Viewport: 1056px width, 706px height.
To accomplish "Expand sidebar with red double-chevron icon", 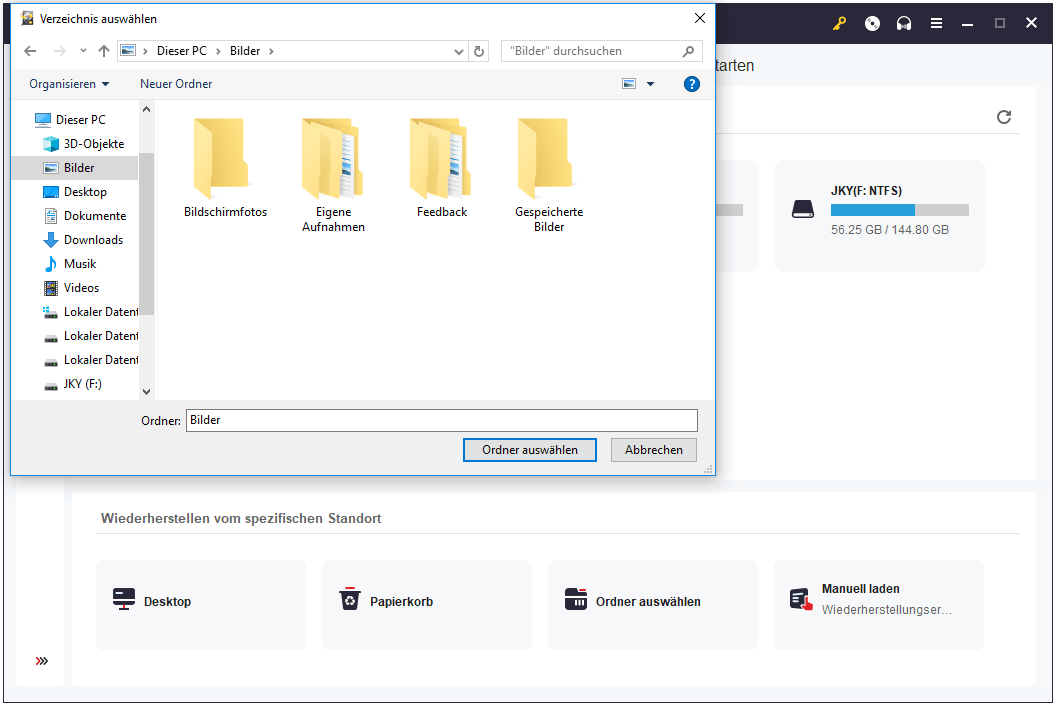I will pyautogui.click(x=42, y=661).
